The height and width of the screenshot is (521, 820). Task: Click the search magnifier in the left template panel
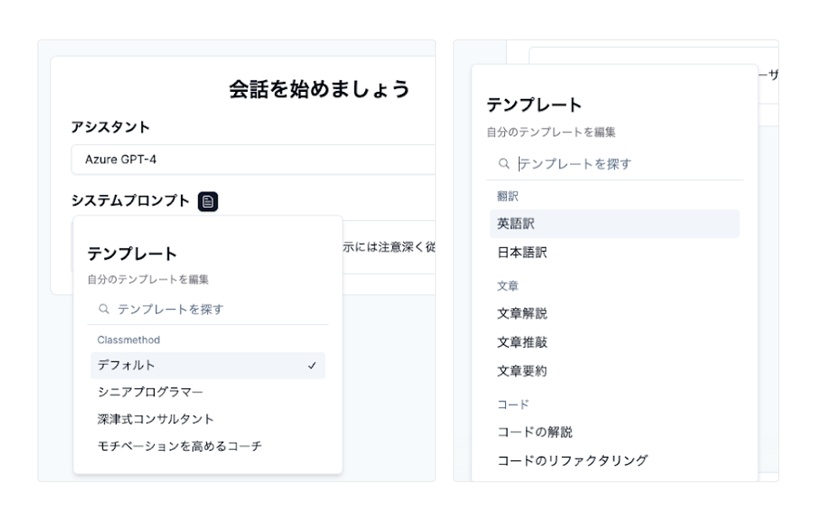click(103, 309)
